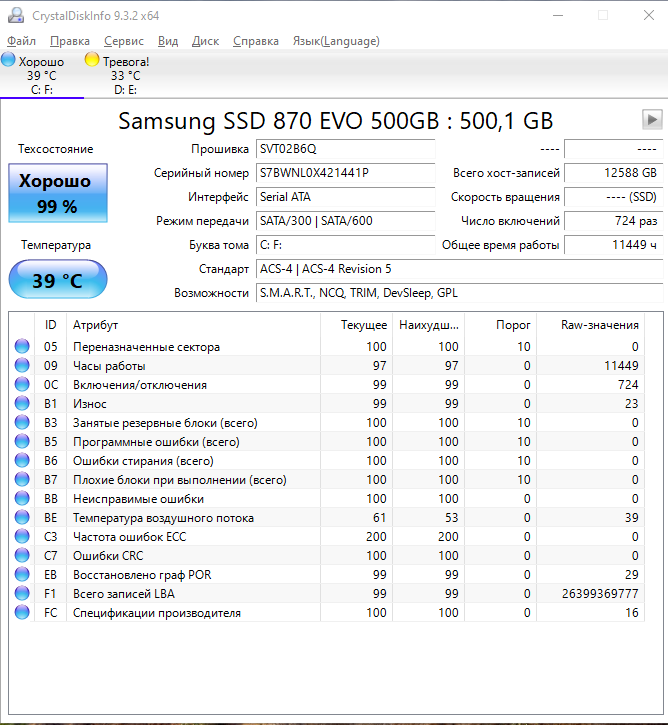The image size is (668, 725).
Task: Select the Переназначенные сектора row text
Action: click(146, 347)
